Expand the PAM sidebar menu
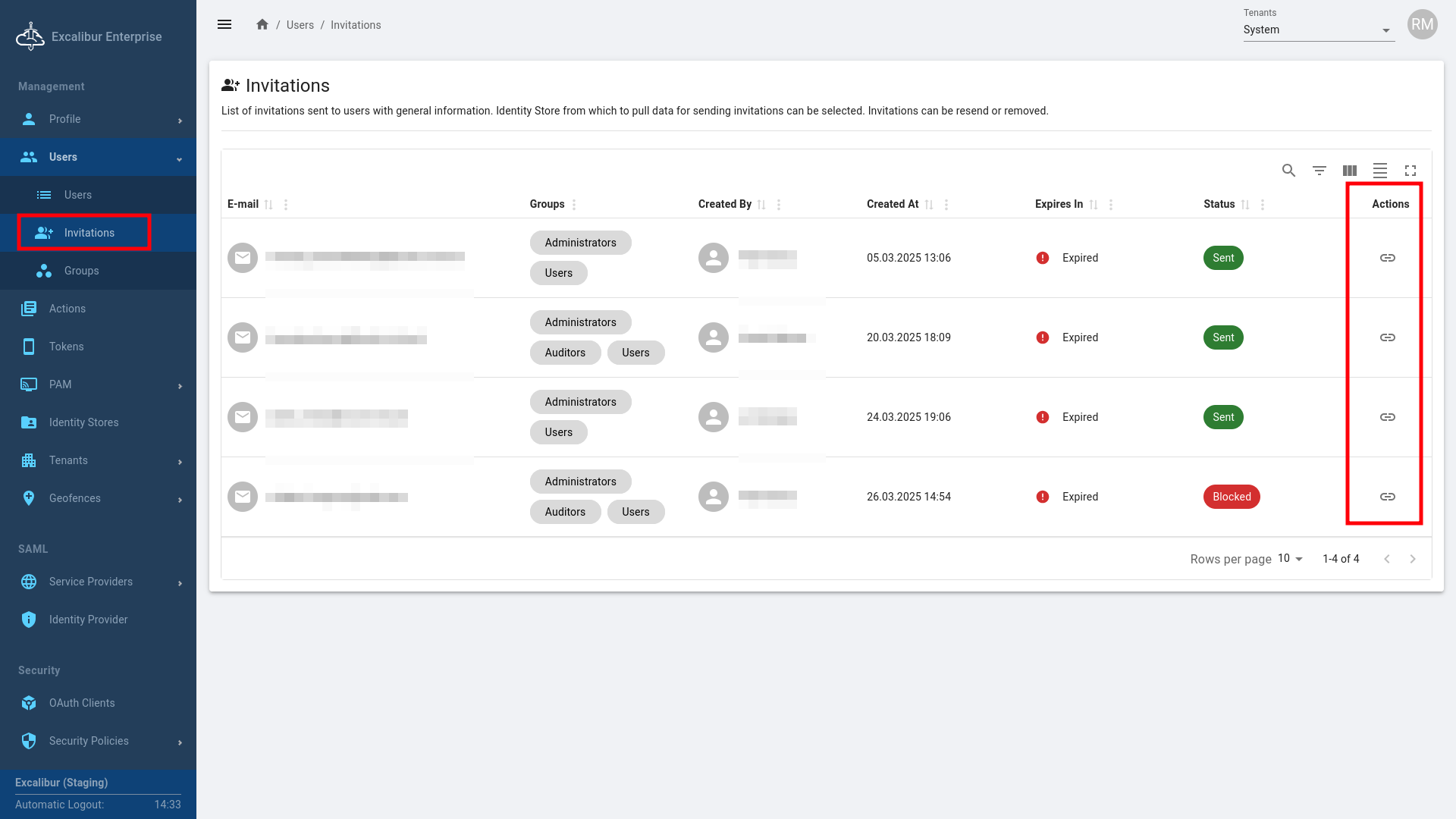The image size is (1456, 819). 99,384
